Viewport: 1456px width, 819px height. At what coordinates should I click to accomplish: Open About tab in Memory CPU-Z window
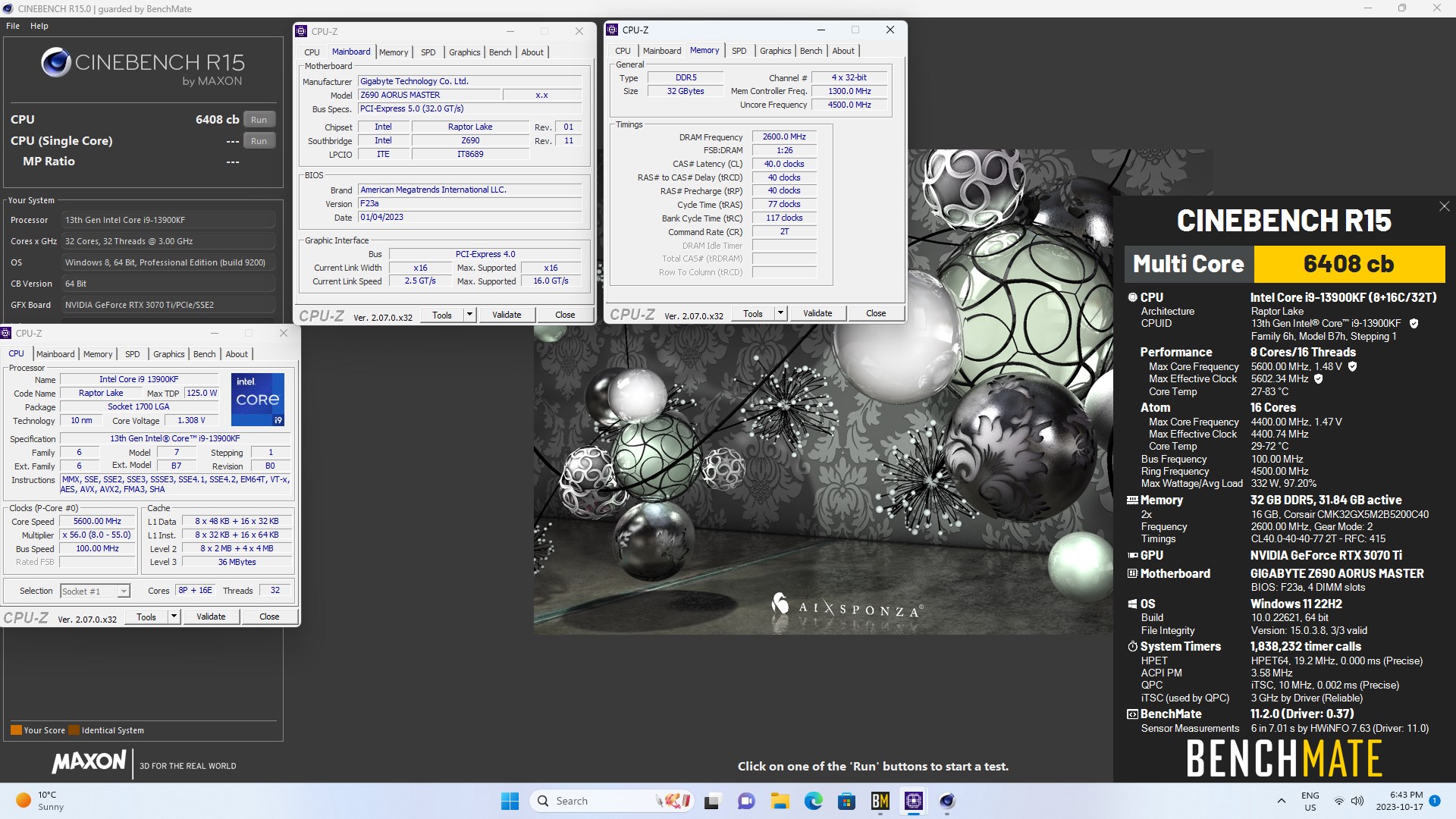(x=843, y=51)
